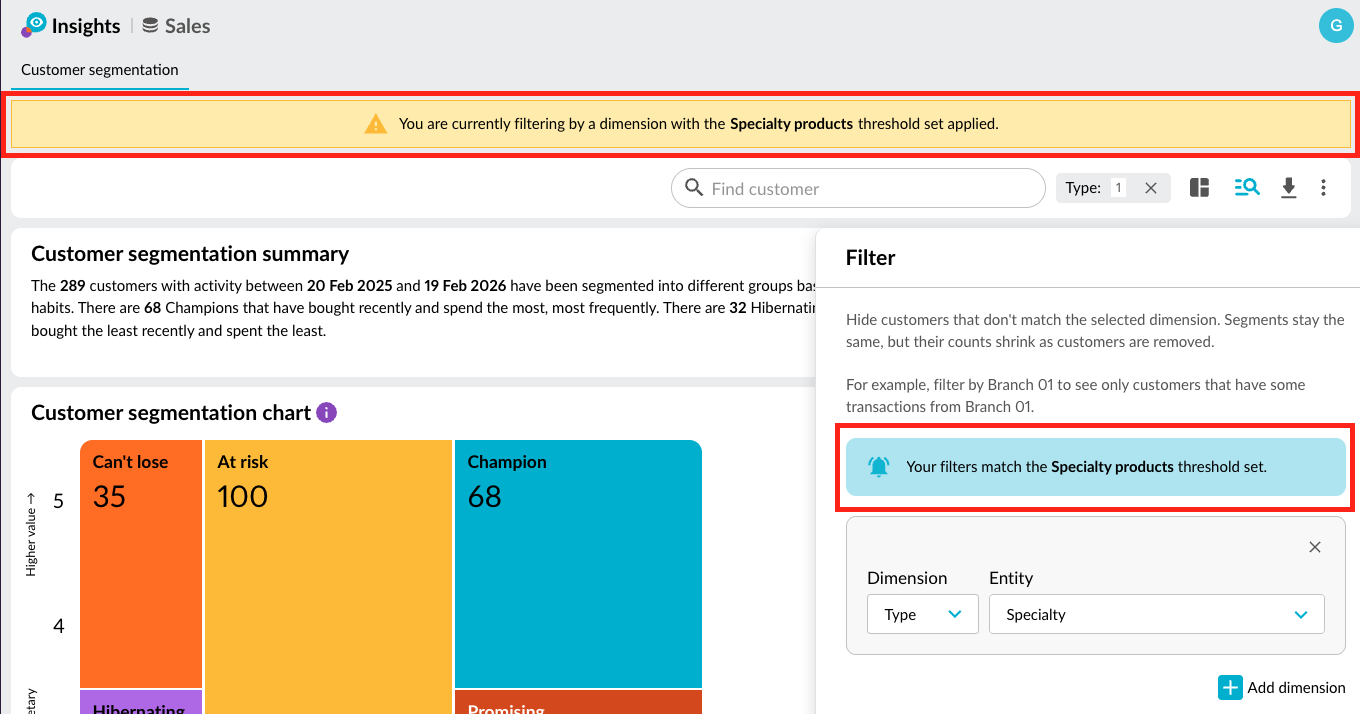The height and width of the screenshot is (714, 1360).
Task: Click the warning triangle icon in banner
Action: 375,125
